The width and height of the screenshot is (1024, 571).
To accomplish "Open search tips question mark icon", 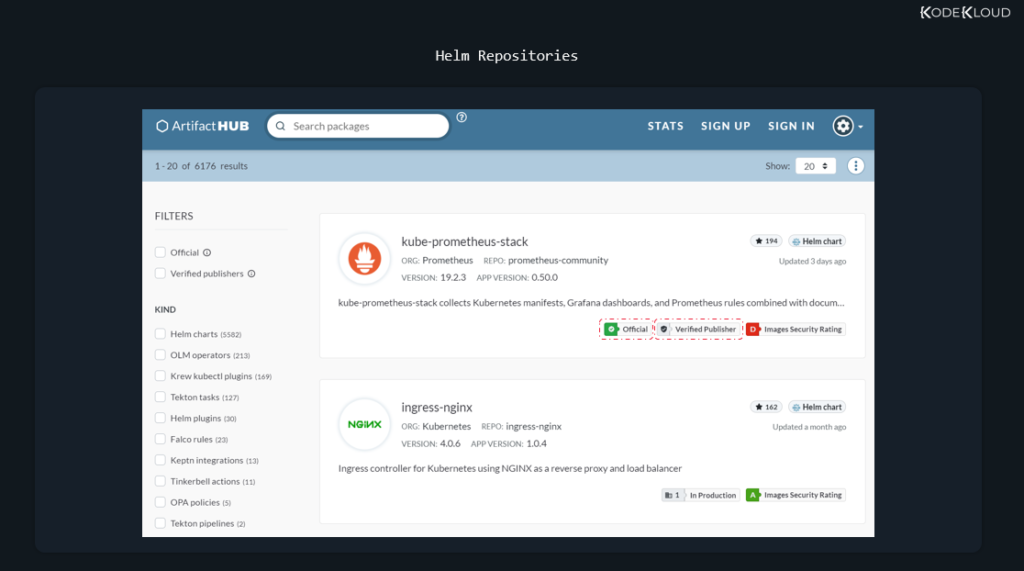I will coord(462,118).
